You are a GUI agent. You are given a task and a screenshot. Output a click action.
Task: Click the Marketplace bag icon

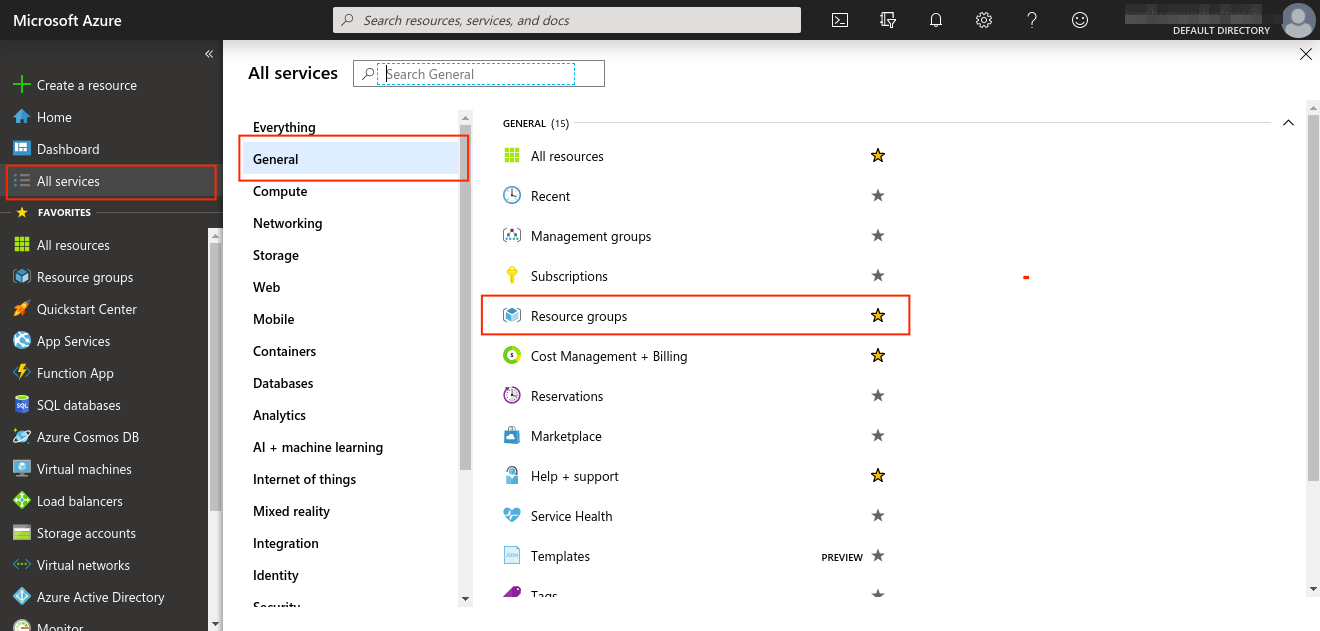coord(512,436)
